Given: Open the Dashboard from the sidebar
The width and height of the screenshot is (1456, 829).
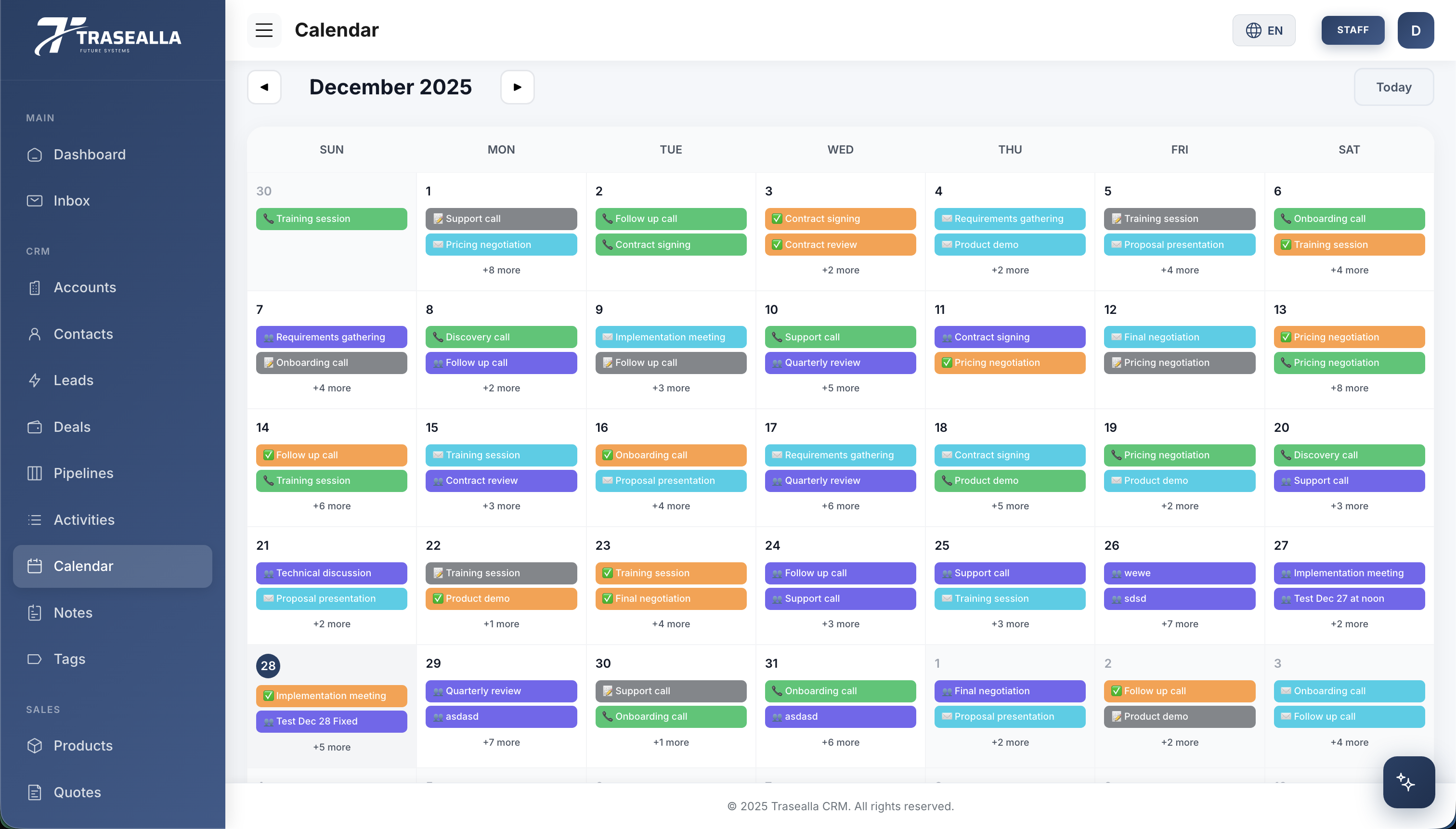Looking at the screenshot, I should pyautogui.click(x=35, y=155).
